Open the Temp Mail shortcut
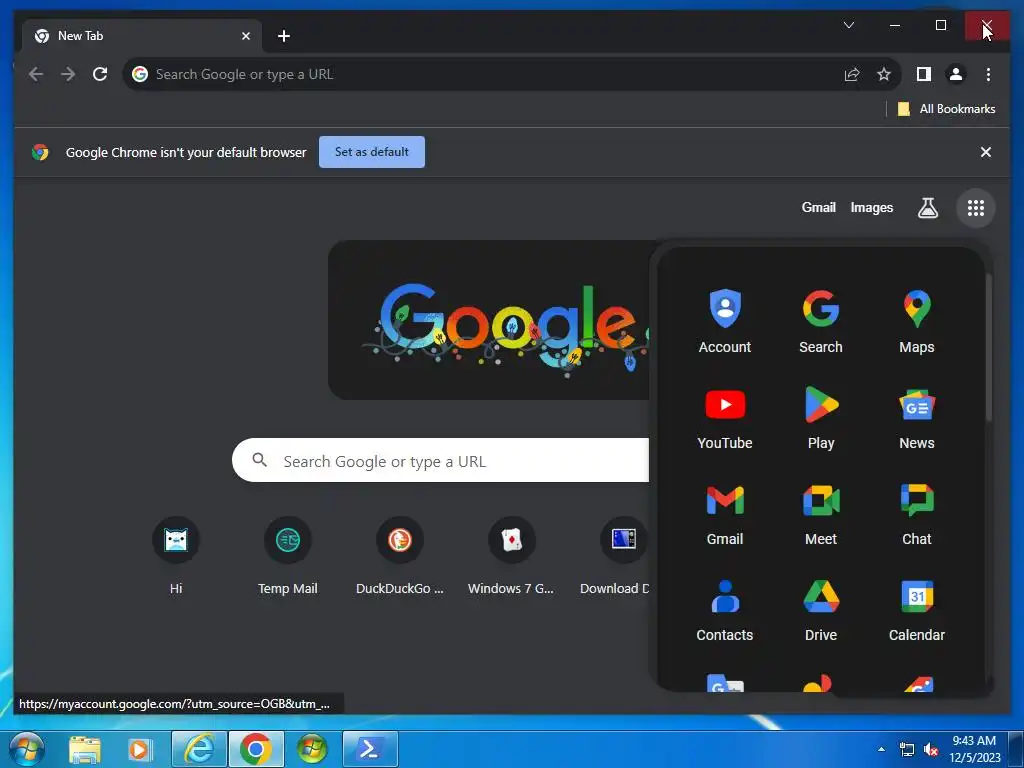The image size is (1024, 768). click(287, 556)
